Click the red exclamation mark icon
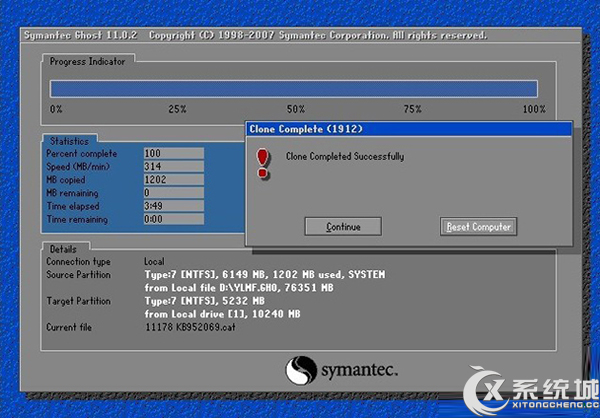 pos(263,164)
